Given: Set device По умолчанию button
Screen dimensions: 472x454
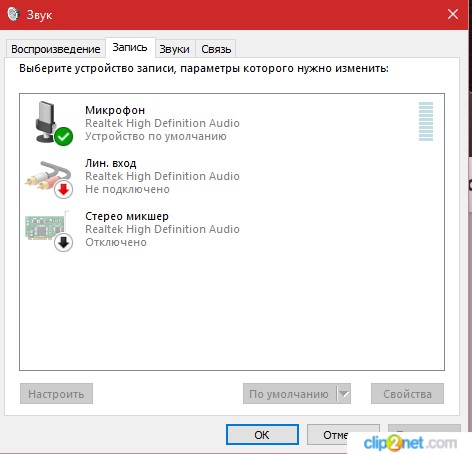Looking at the screenshot, I should [x=289, y=394].
